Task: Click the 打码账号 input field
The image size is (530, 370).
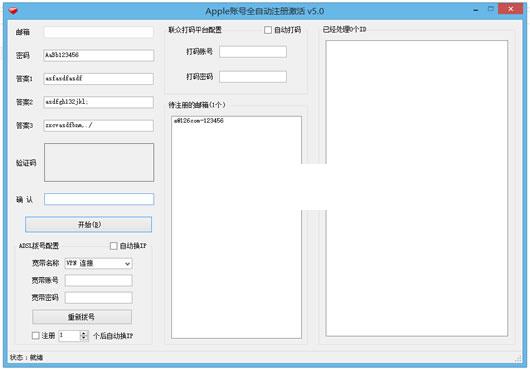Action: pos(253,52)
